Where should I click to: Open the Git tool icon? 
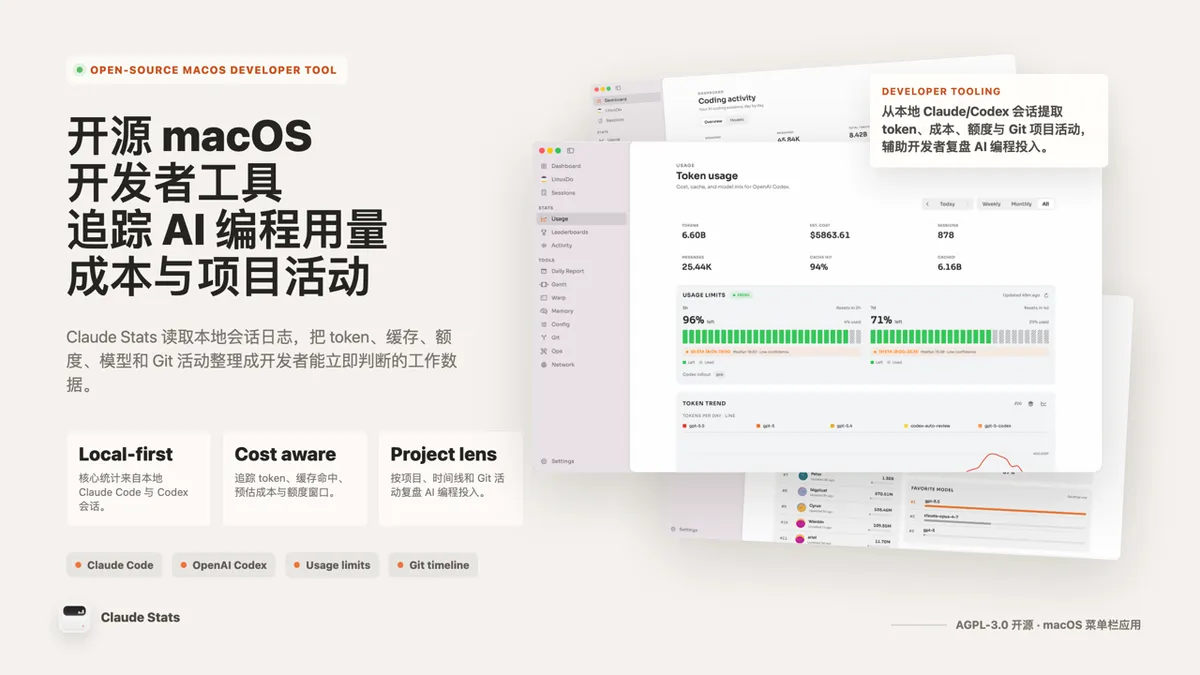point(544,338)
